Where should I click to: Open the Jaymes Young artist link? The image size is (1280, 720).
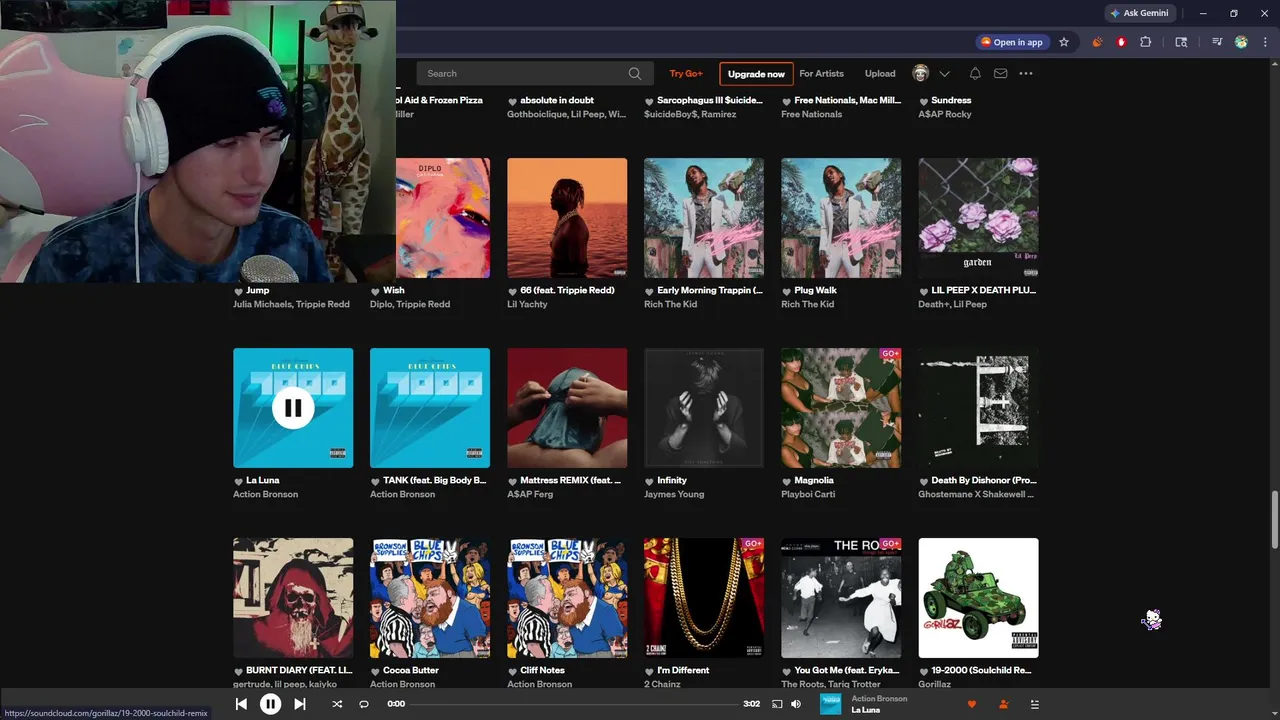(674, 494)
